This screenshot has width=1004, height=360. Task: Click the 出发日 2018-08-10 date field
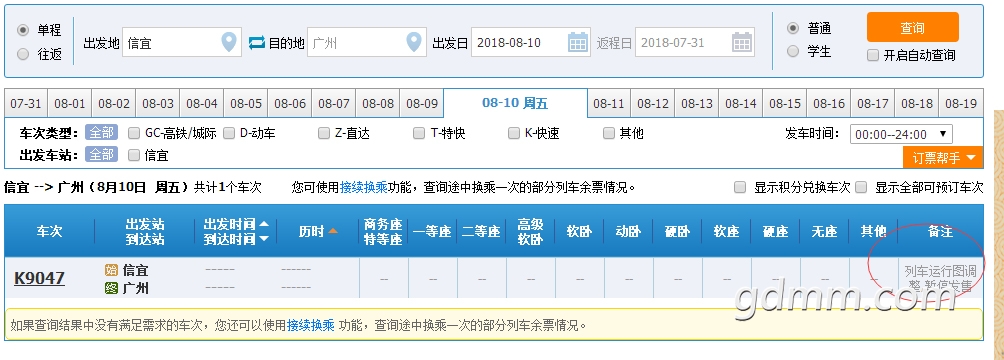click(x=531, y=43)
